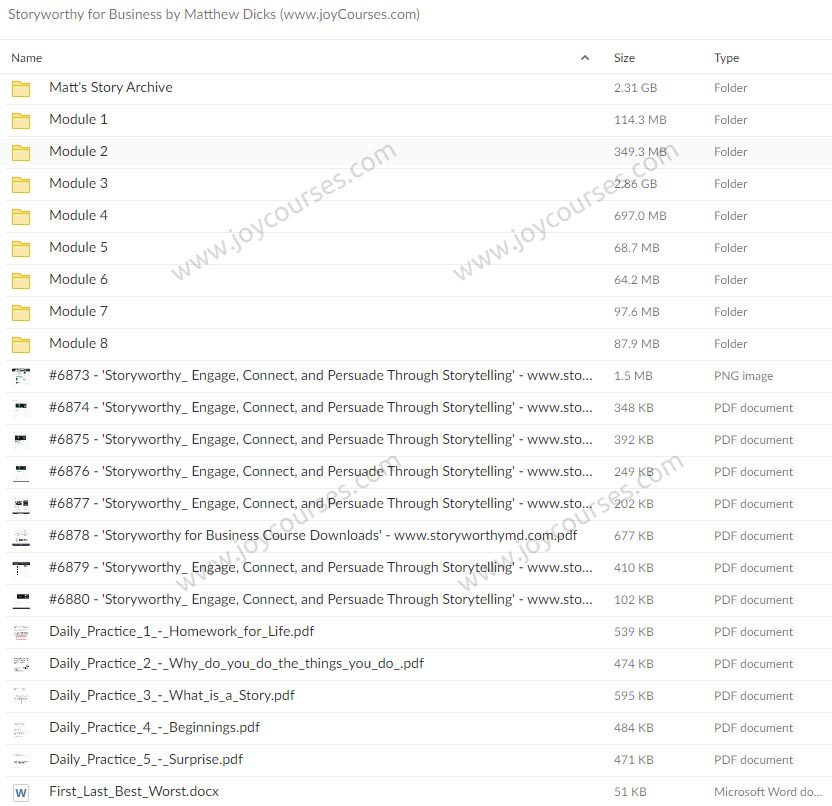The width and height of the screenshot is (832, 806).
Task: Select Daily_Practice_5_-_Surprise.pdf file name
Action: pos(146,759)
